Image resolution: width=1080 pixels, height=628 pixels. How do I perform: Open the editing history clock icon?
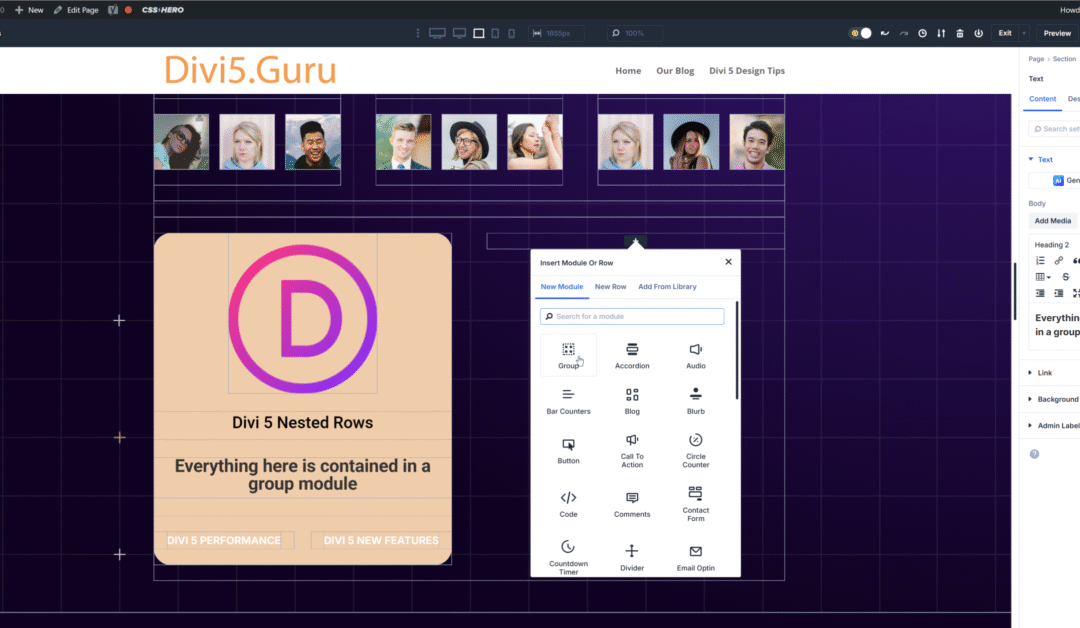pos(922,33)
